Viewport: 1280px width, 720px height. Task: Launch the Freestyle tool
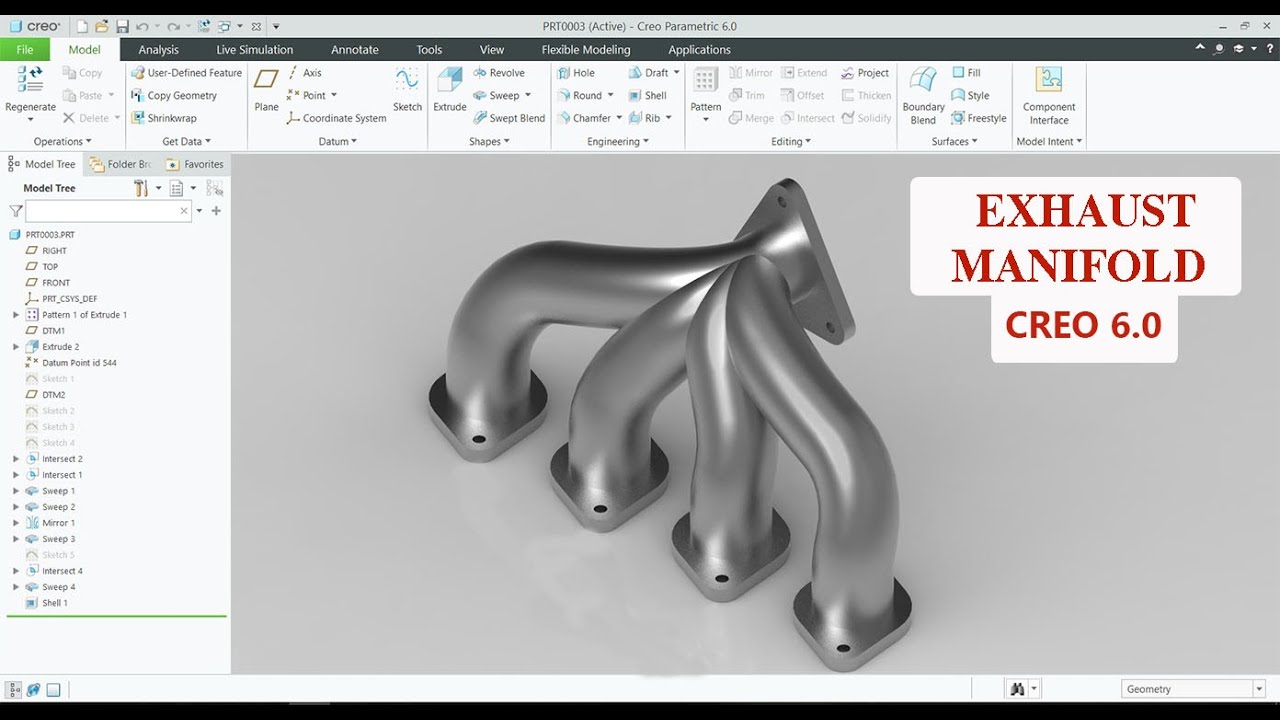point(979,118)
